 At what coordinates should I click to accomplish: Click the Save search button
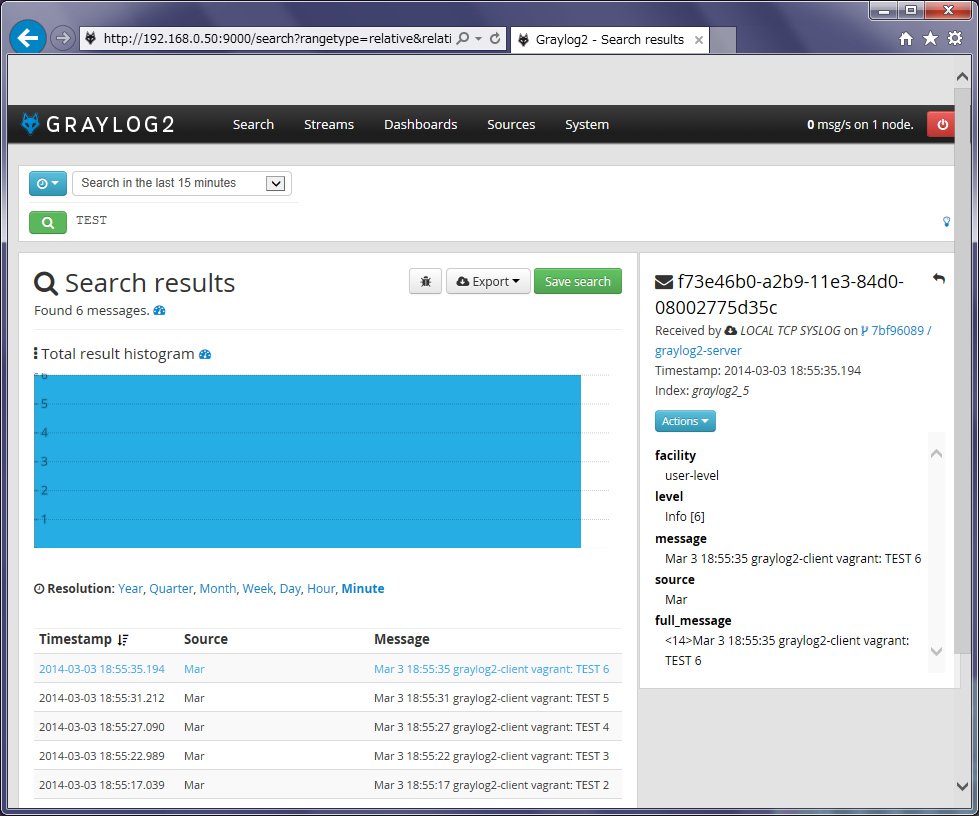(x=578, y=282)
